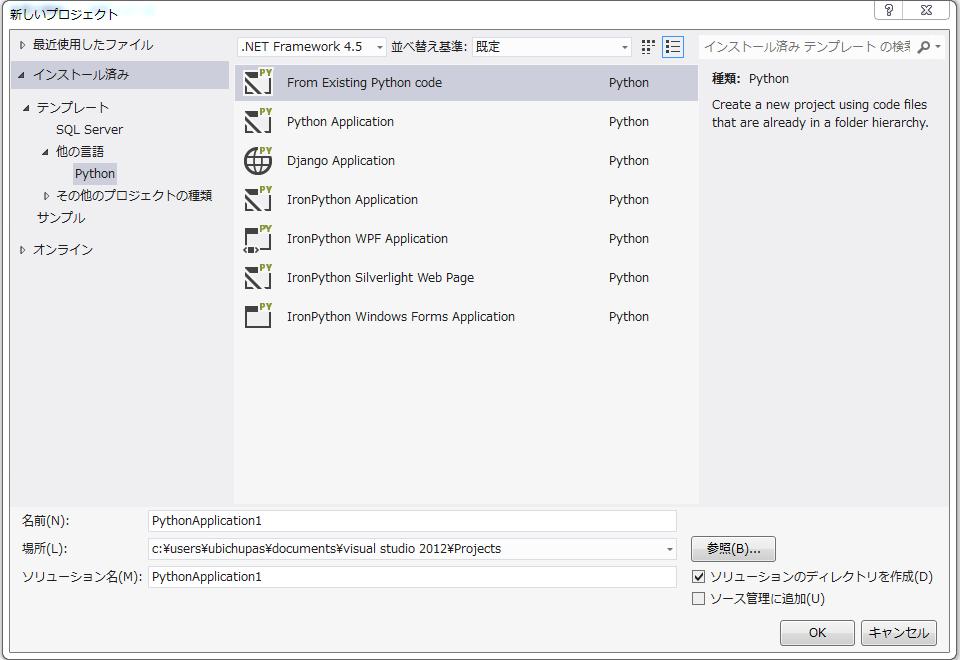This screenshot has height=660, width=960.
Task: Open the 並べ替え基準 sort dropdown
Action: 626,46
